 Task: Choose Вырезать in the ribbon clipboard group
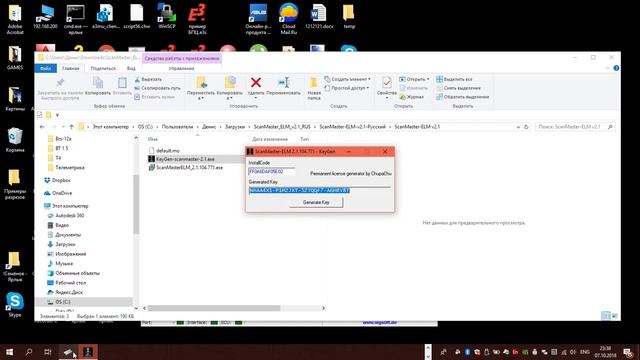148,79
